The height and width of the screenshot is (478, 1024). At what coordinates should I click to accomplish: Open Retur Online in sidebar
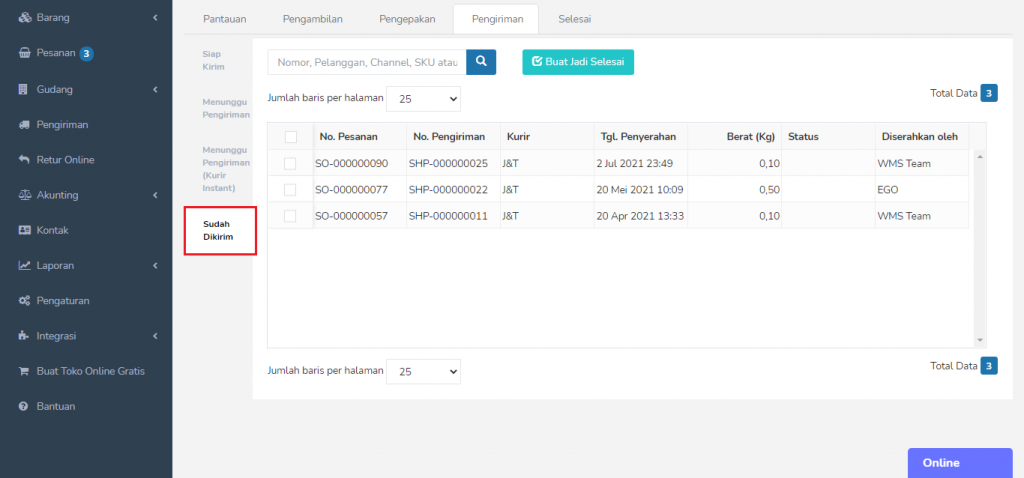[65, 159]
